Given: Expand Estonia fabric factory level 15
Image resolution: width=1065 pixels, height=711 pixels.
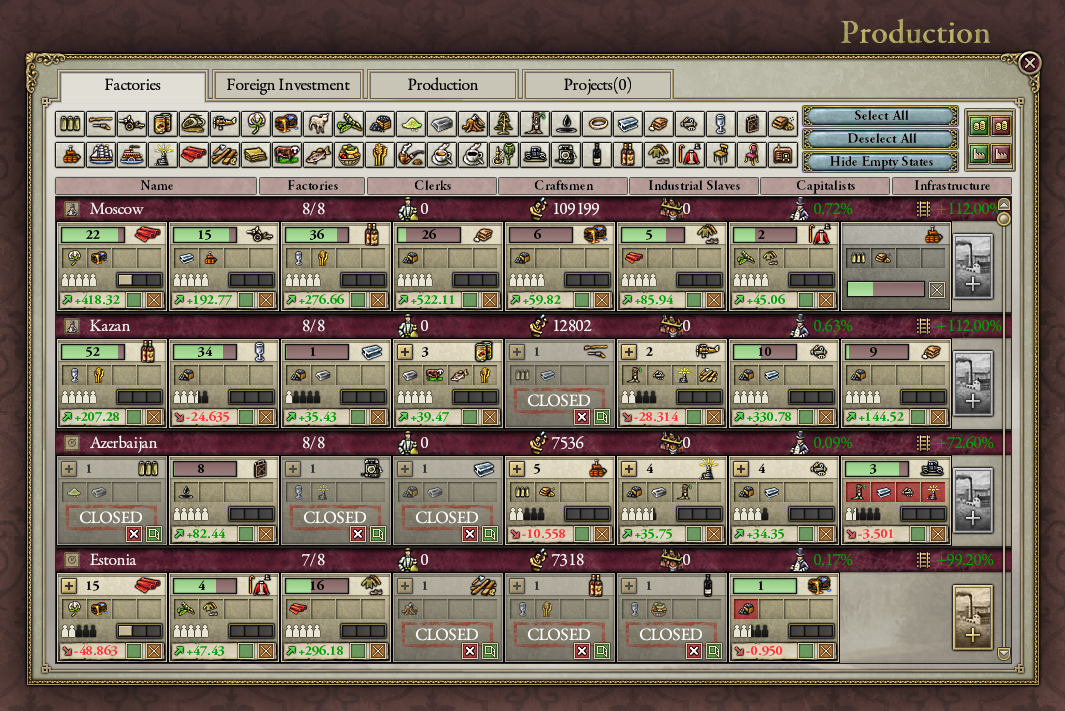Looking at the screenshot, I should (69, 586).
